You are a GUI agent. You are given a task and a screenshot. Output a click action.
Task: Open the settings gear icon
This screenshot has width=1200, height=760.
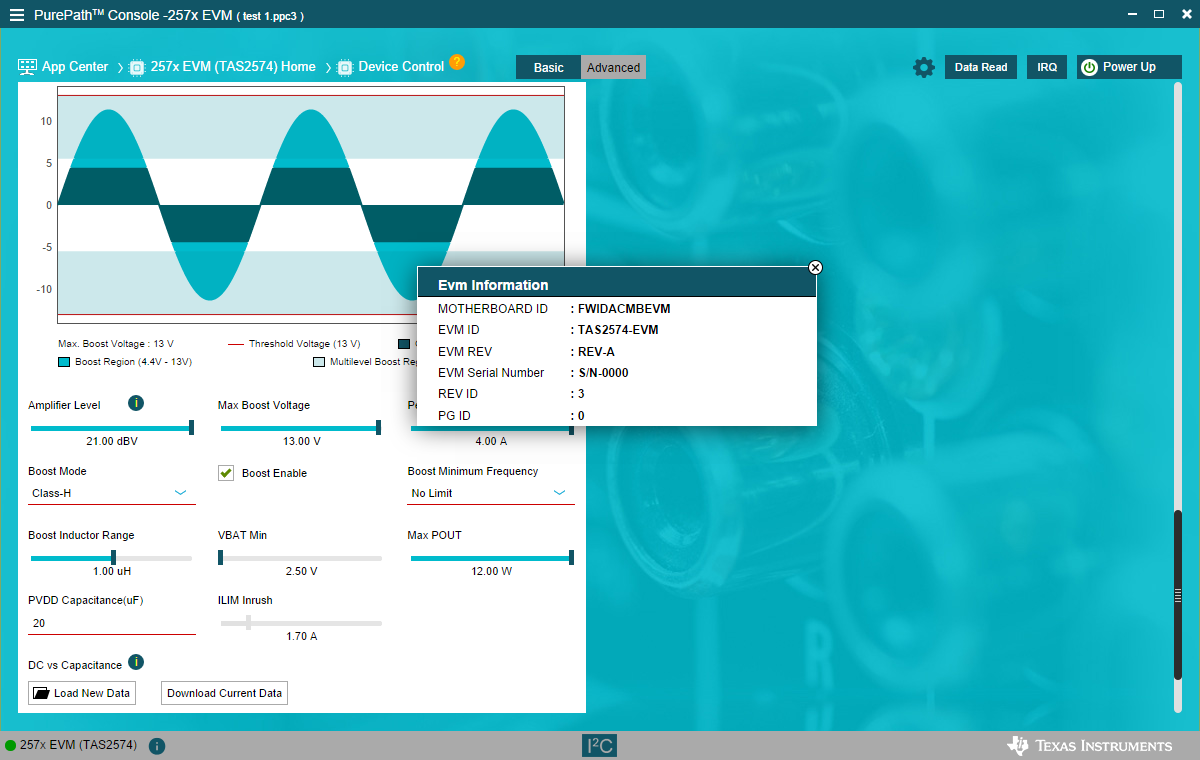924,67
